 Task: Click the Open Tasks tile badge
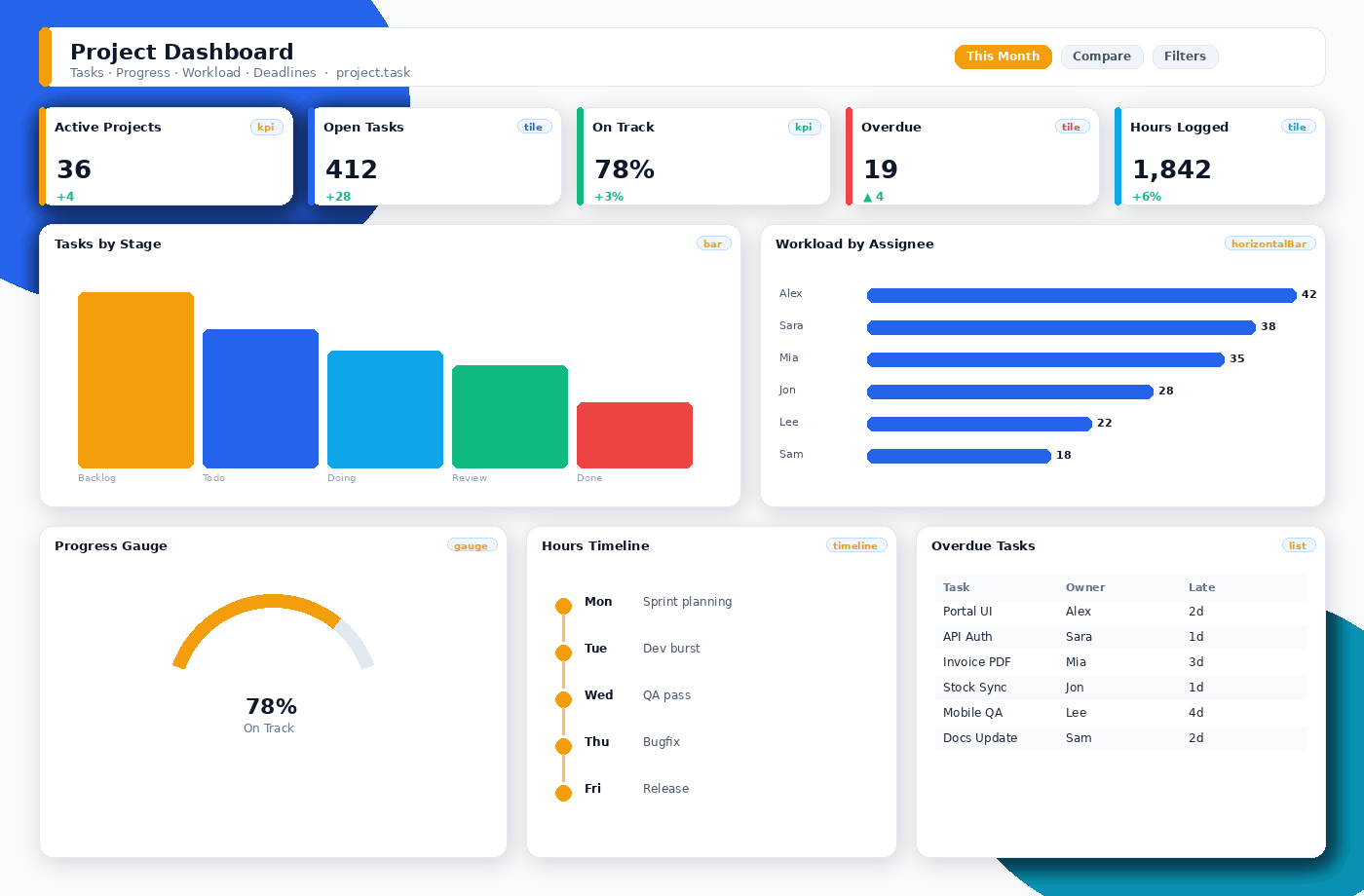[x=533, y=127]
